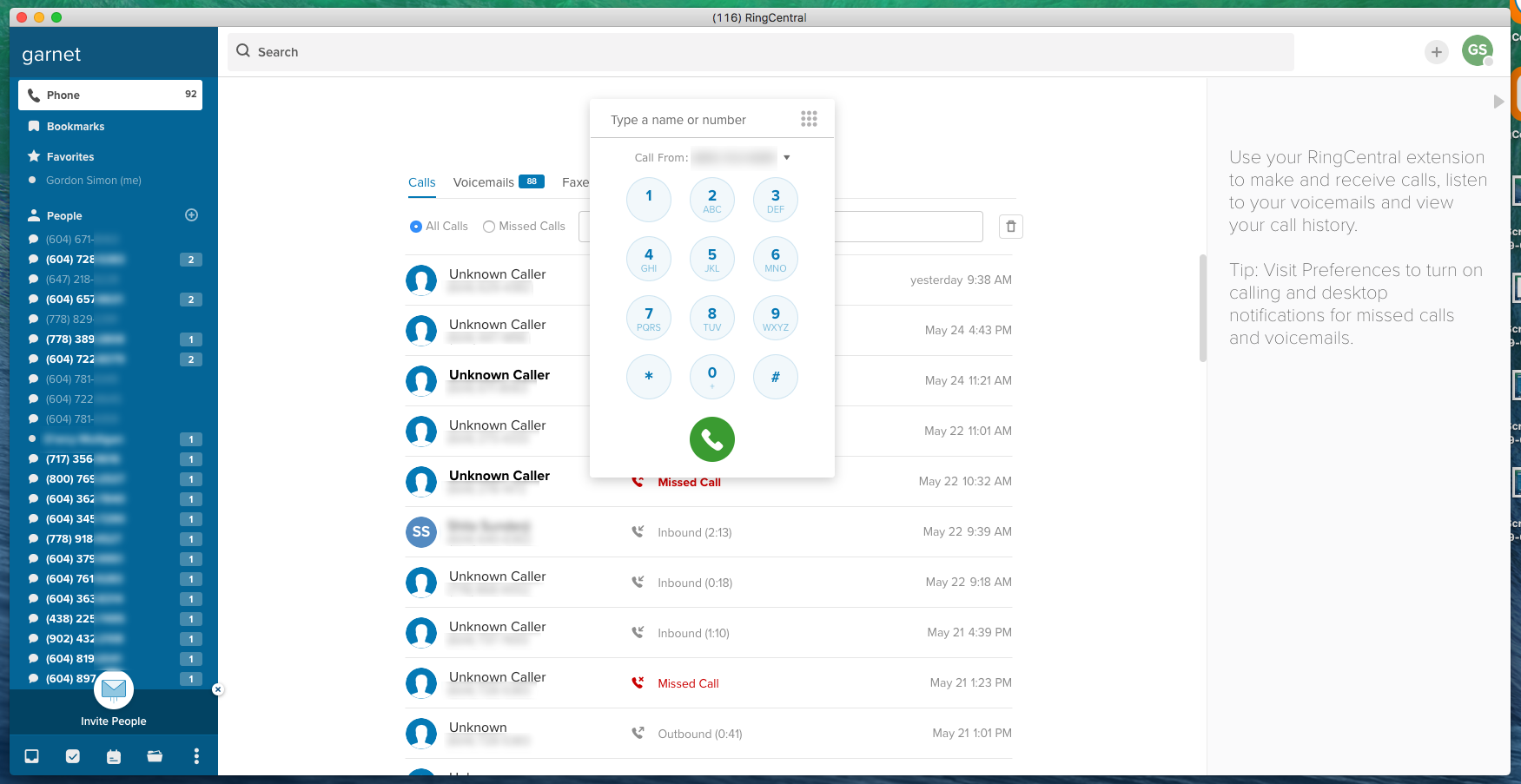Click the Type a name or number field
Image resolution: width=1521 pixels, height=784 pixels.
(695, 120)
